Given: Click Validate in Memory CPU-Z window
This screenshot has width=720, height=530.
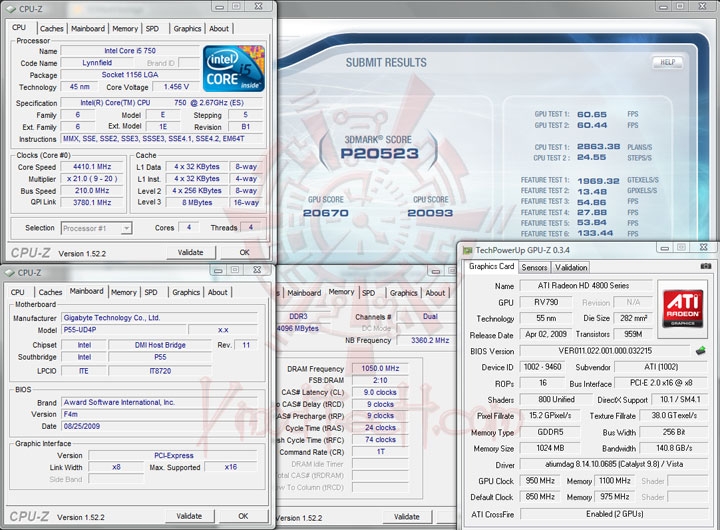Looking at the screenshot, I should tap(407, 517).
